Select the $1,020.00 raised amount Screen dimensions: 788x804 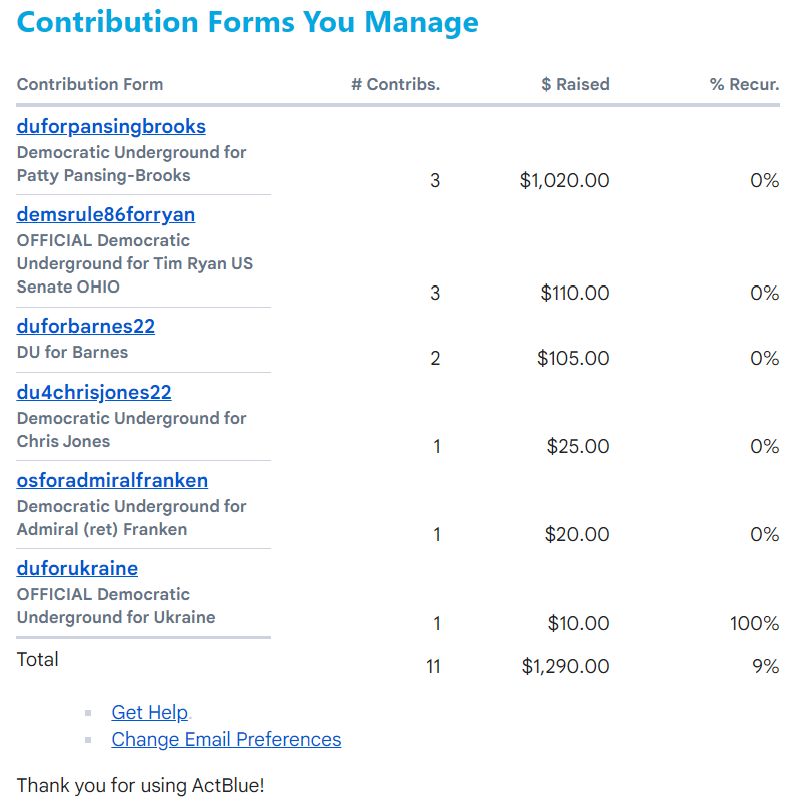[x=564, y=180]
